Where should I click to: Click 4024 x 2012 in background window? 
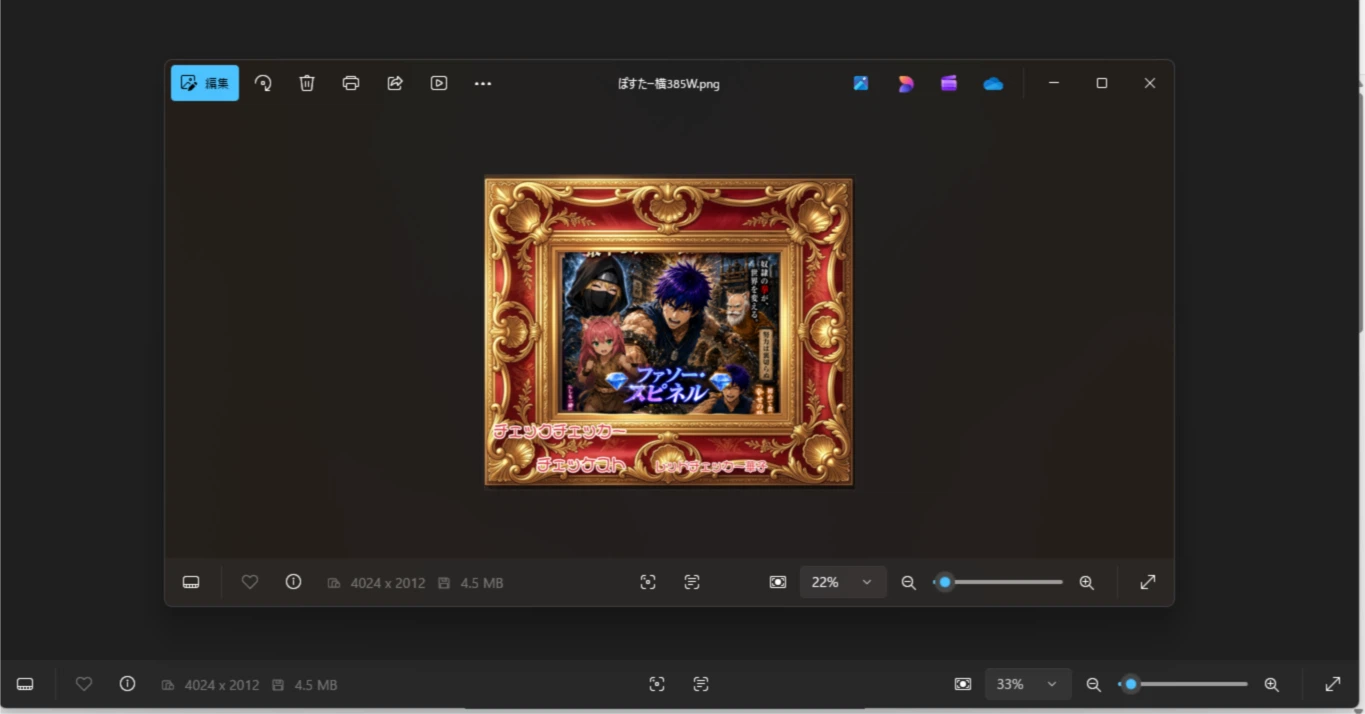click(x=222, y=685)
